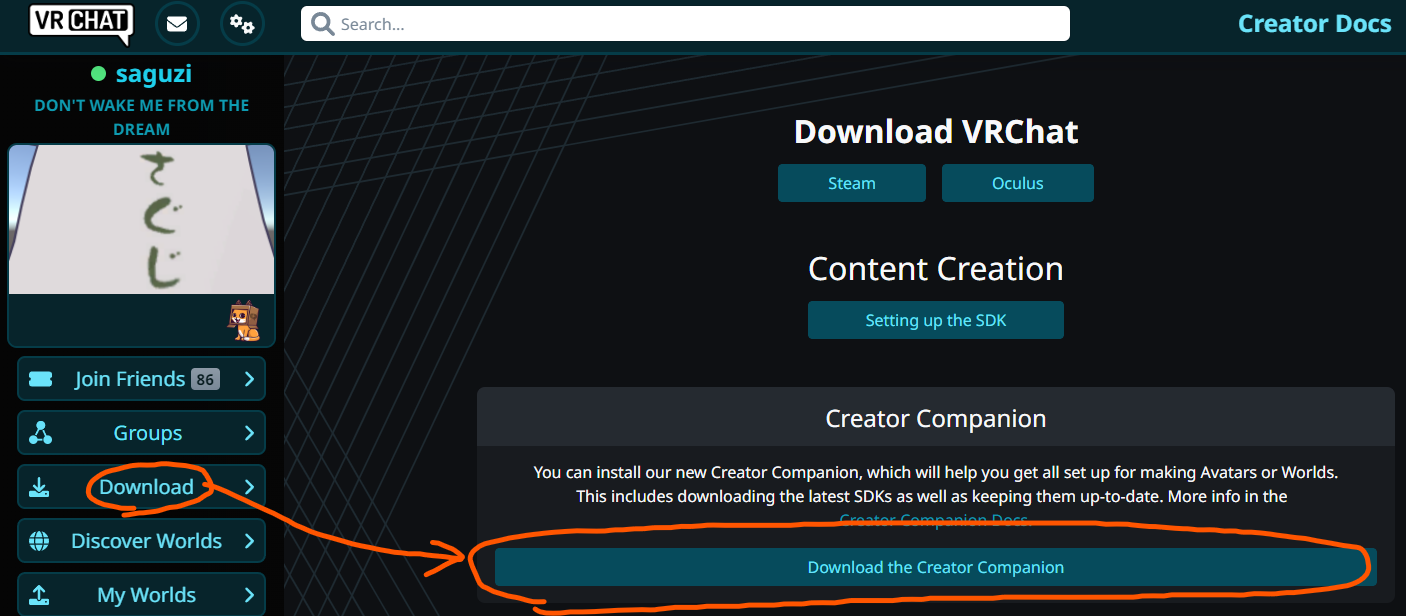Open the Download menu item
The height and width of the screenshot is (616, 1406).
[x=141, y=487]
